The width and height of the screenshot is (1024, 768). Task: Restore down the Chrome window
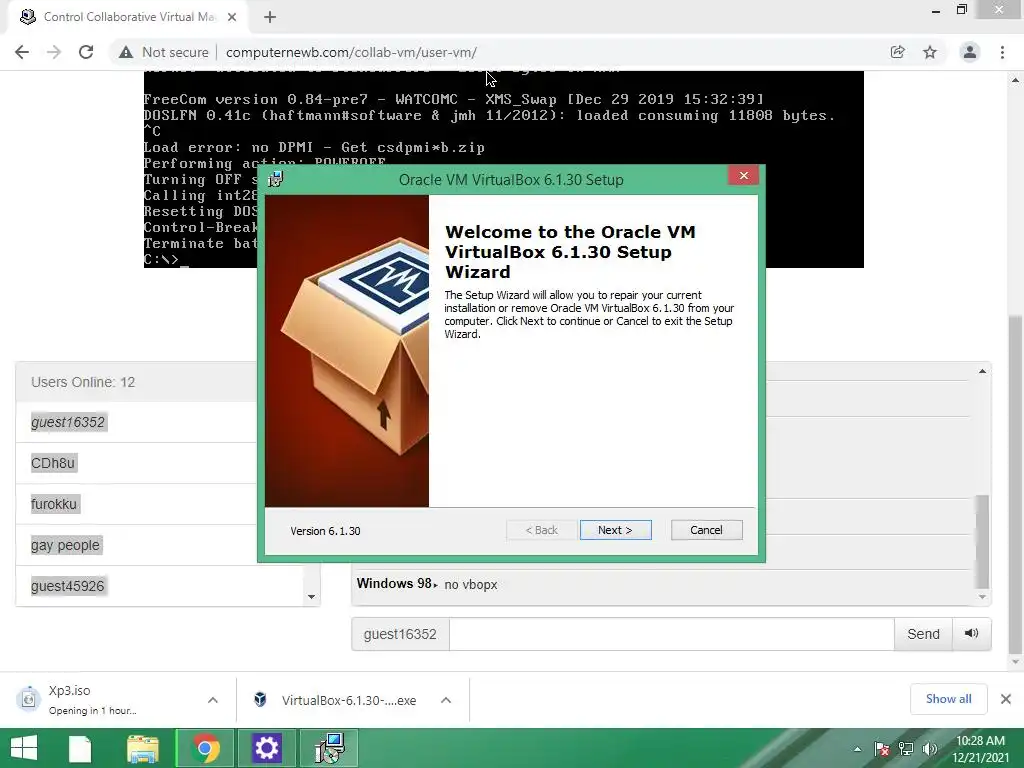coord(962,10)
